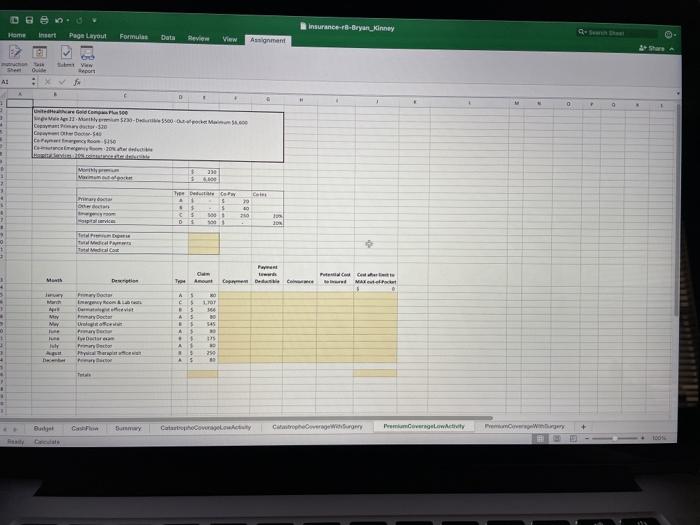Switch to Normal view icon
700x525 pixels.
[x=540, y=438]
